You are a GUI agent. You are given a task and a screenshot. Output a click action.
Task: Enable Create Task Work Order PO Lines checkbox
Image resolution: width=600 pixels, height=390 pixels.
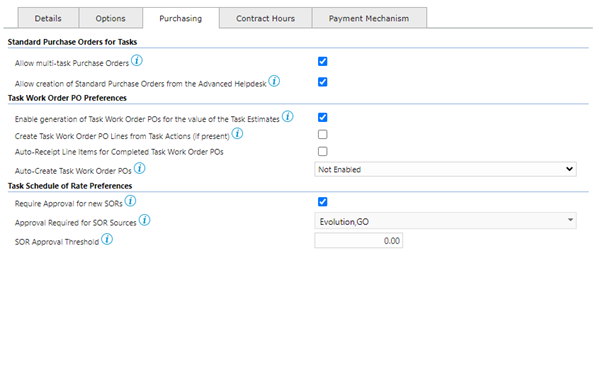tap(323, 134)
